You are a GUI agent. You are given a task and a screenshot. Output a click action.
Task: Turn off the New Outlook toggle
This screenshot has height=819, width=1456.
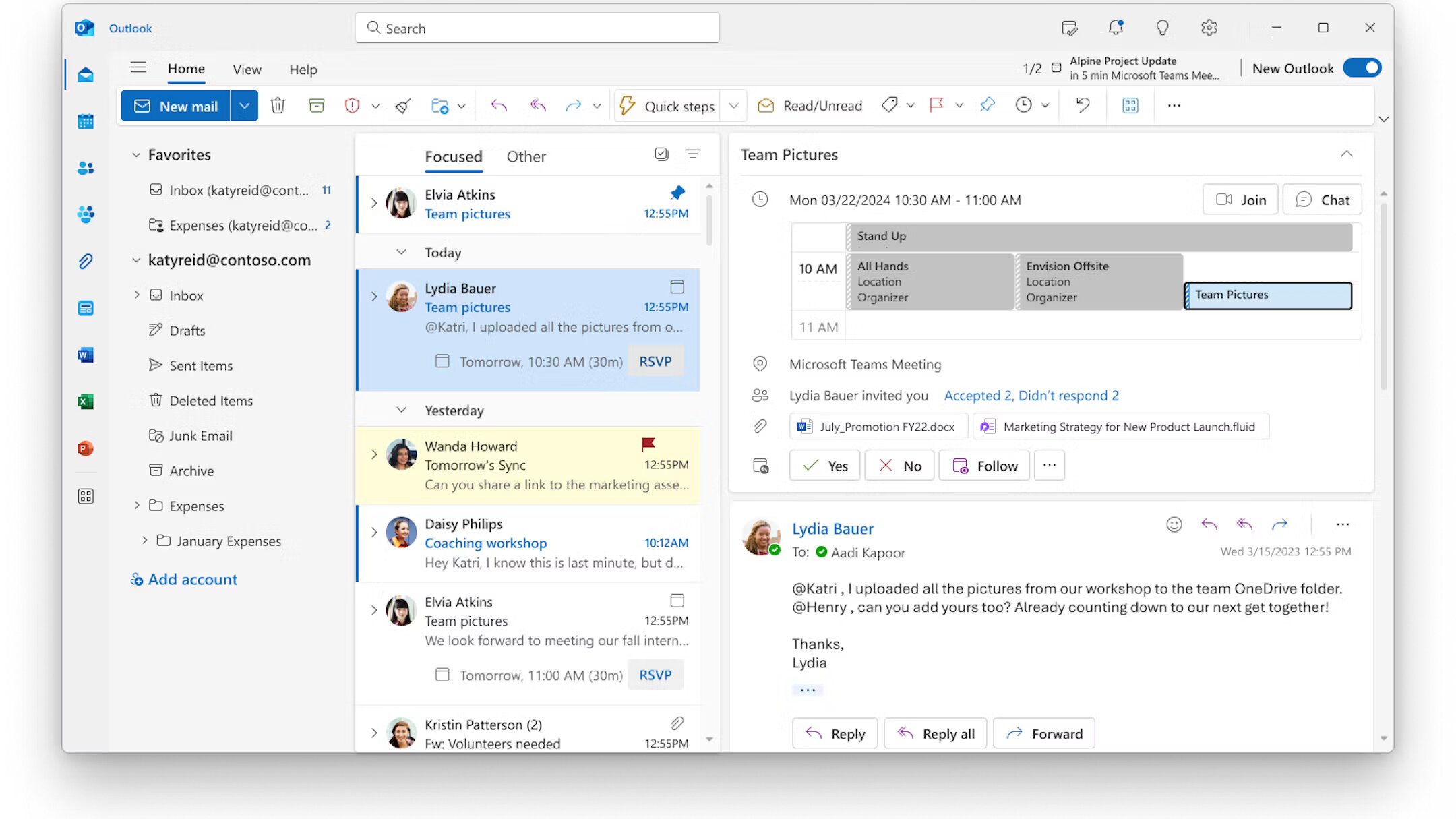pyautogui.click(x=1362, y=68)
